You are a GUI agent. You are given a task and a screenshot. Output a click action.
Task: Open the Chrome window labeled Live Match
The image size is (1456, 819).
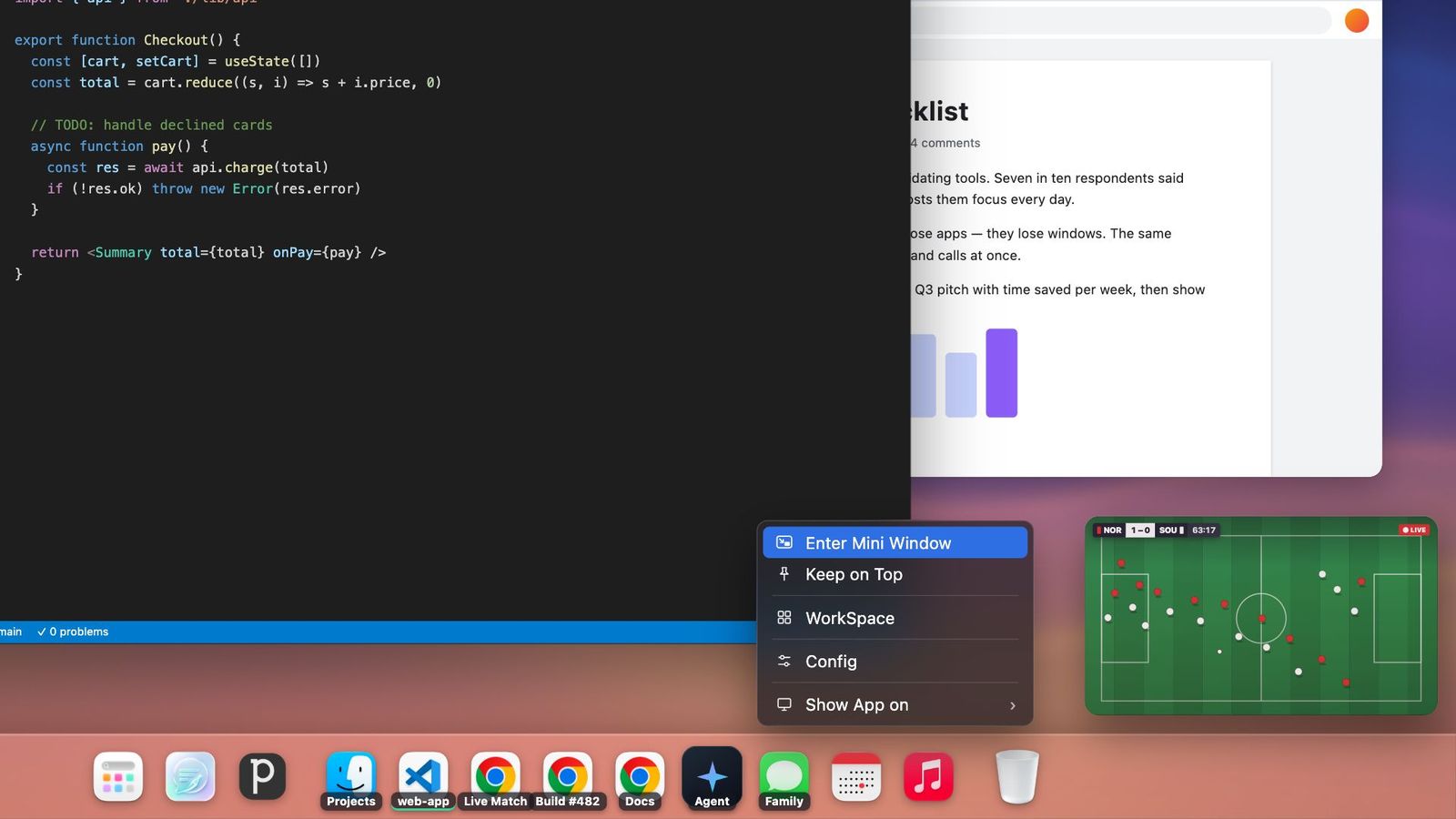click(x=495, y=777)
